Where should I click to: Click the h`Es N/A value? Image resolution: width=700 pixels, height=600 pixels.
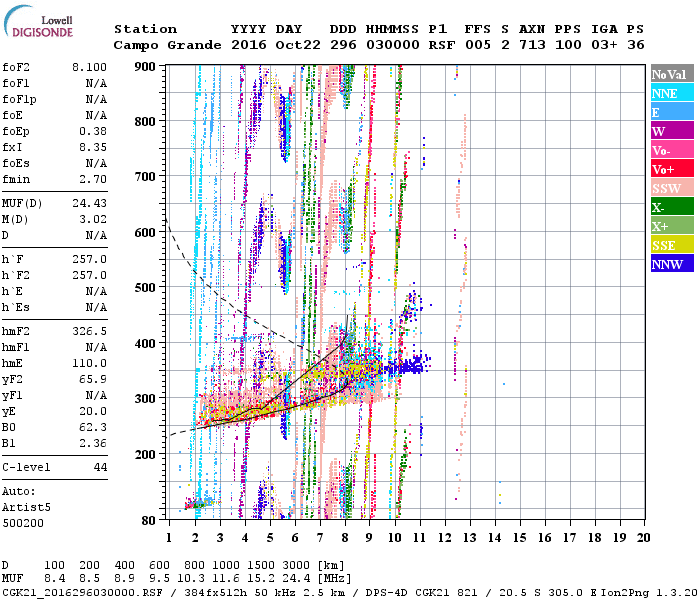(x=96, y=308)
